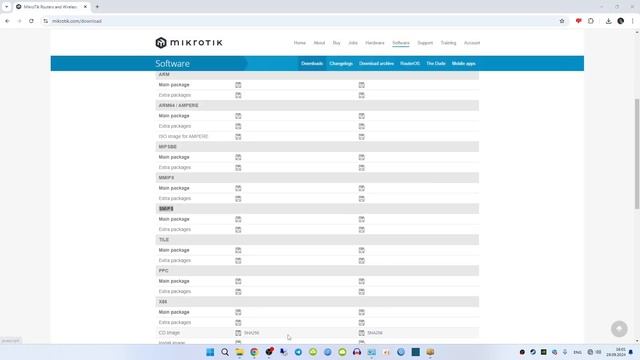Open the browser Downloads icon
The height and width of the screenshot is (360, 640).
click(x=608, y=21)
